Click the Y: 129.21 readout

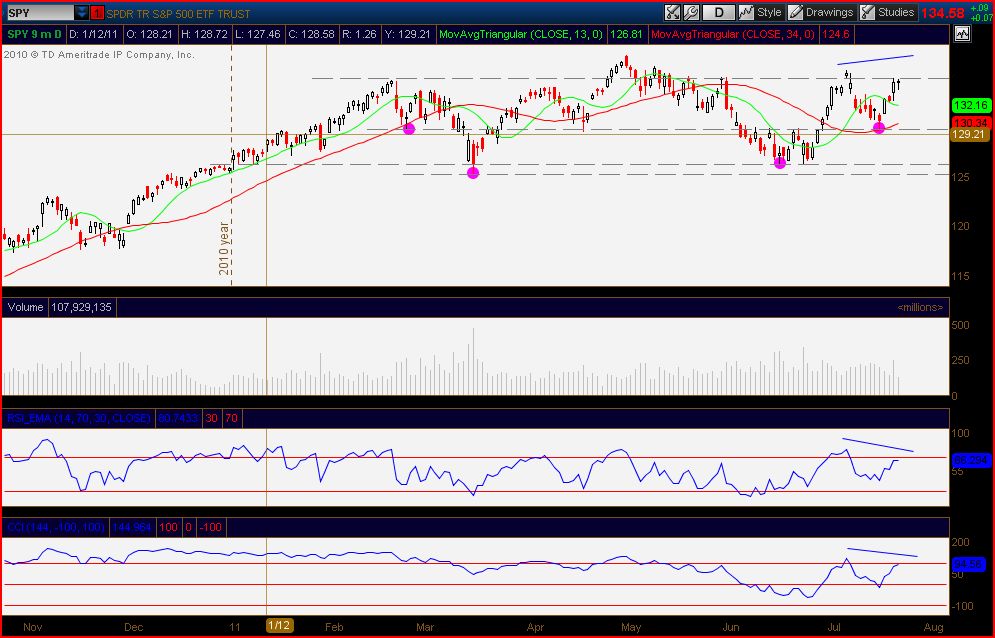[x=407, y=34]
